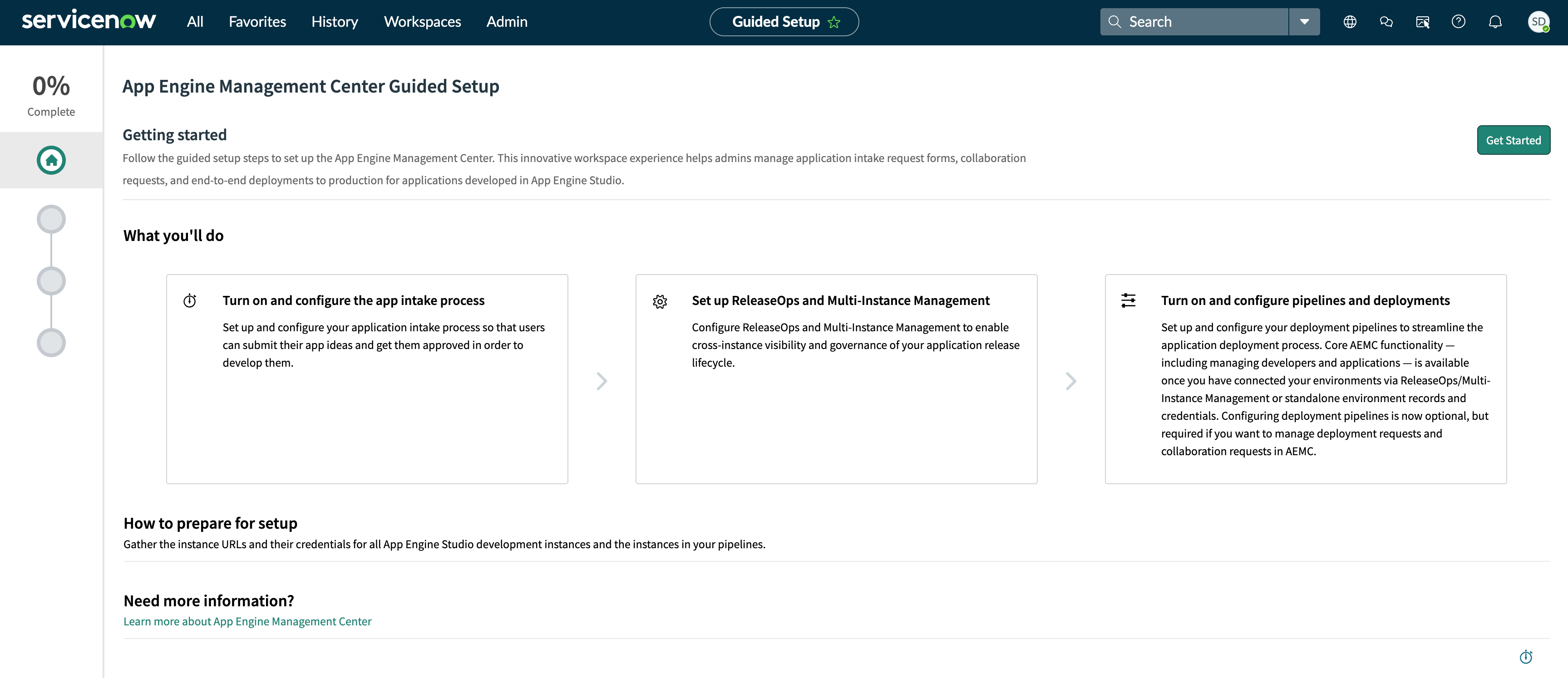Viewport: 1568px width, 678px height.
Task: Click the sliders icon on pipelines card
Action: (1128, 301)
